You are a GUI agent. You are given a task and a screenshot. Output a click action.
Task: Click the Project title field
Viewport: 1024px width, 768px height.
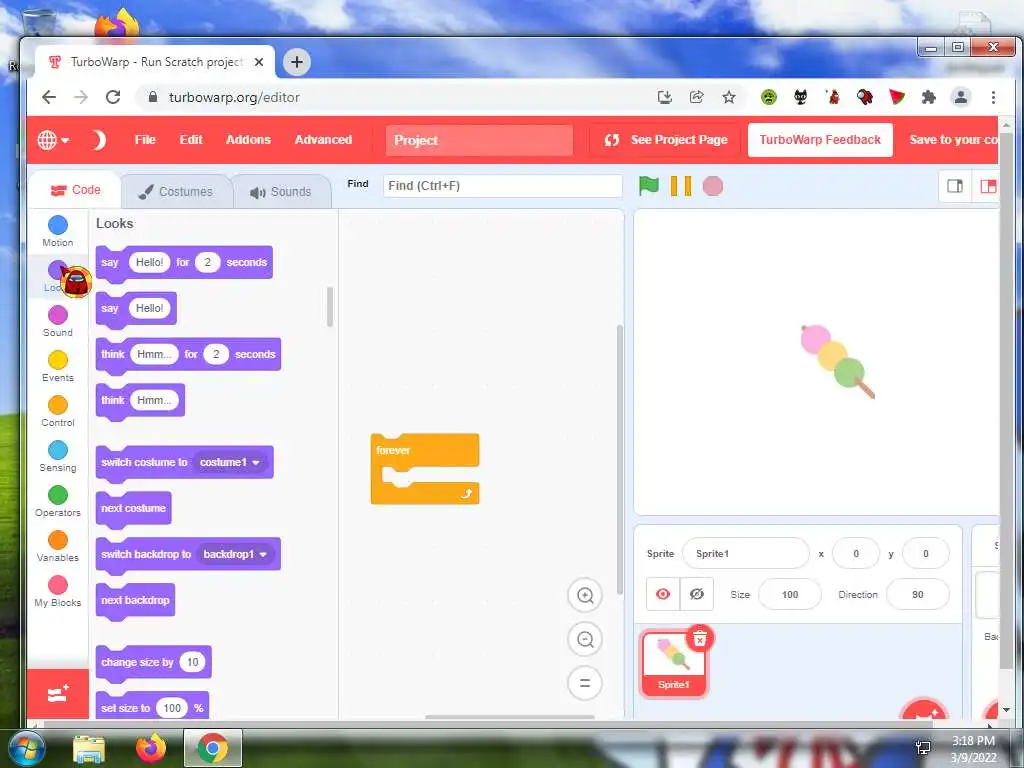click(479, 140)
